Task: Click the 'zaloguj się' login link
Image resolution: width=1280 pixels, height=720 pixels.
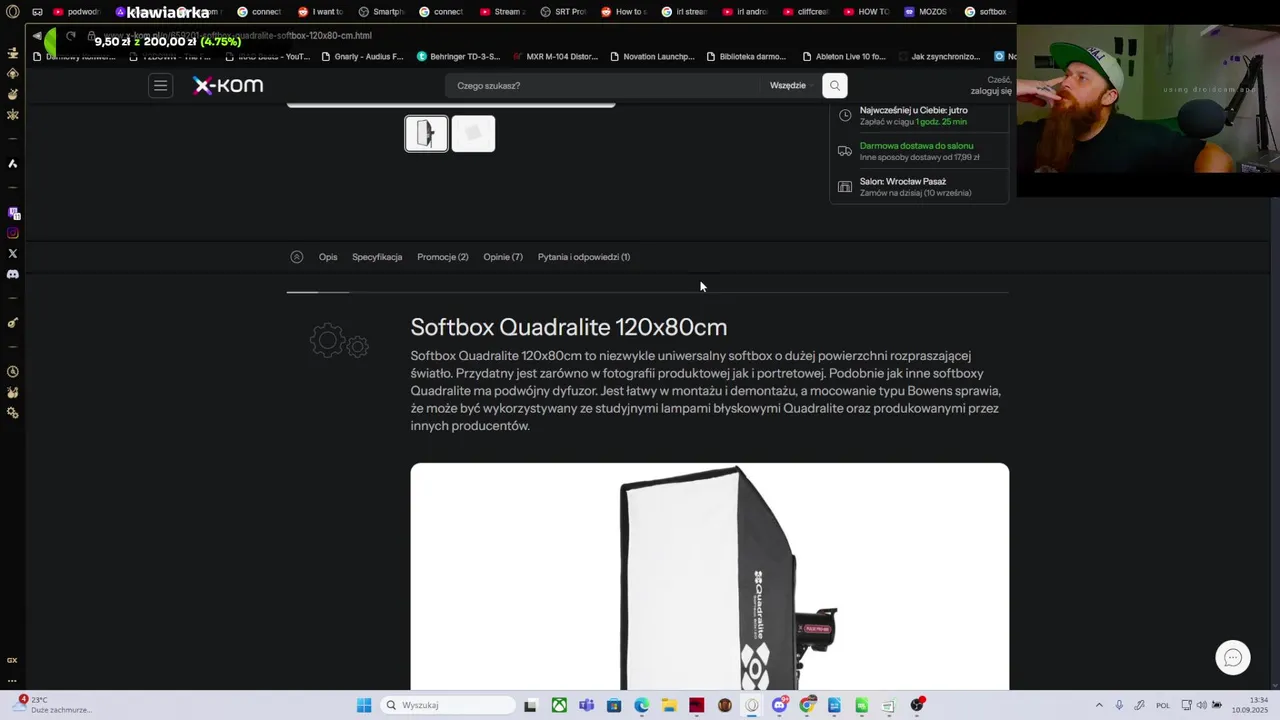Action: (991, 91)
